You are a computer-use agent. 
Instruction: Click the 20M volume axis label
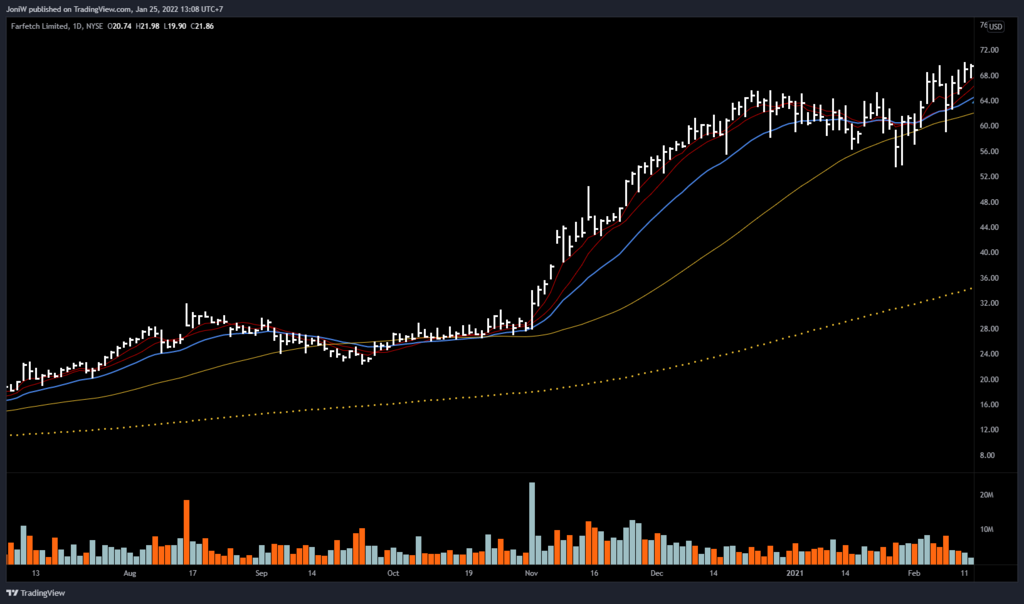coord(986,496)
